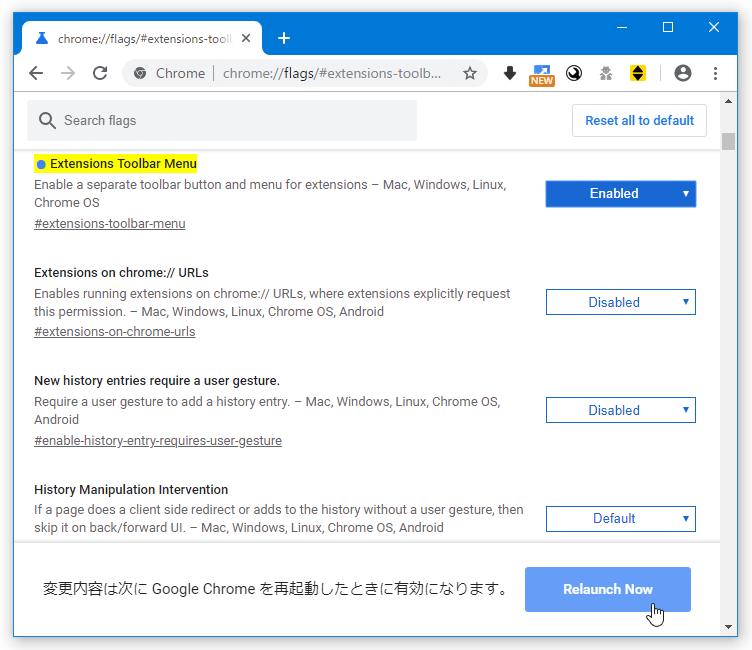This screenshot has height=650, width=752.
Task: Click the Chrome site info icon in address bar
Action: tap(140, 73)
